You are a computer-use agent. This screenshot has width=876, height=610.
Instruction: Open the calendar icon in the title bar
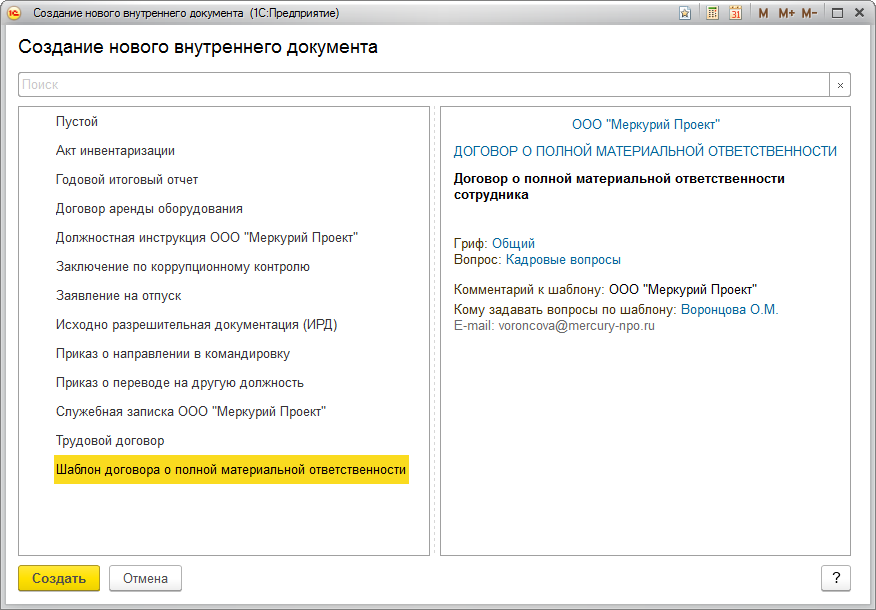(736, 12)
